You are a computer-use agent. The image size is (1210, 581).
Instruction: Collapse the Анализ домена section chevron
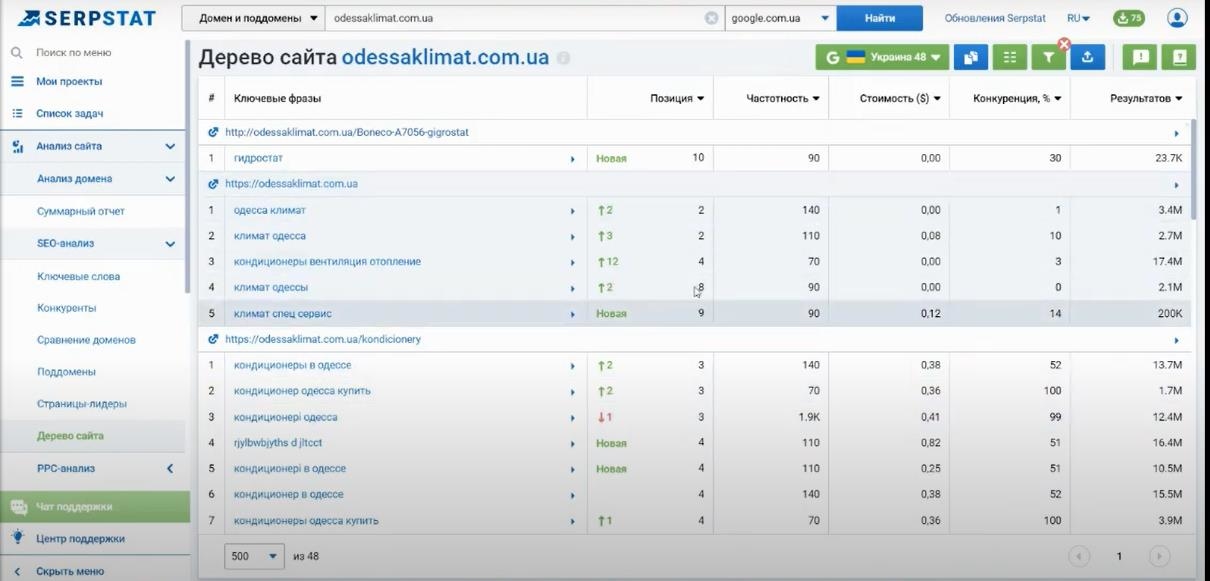[x=170, y=179]
